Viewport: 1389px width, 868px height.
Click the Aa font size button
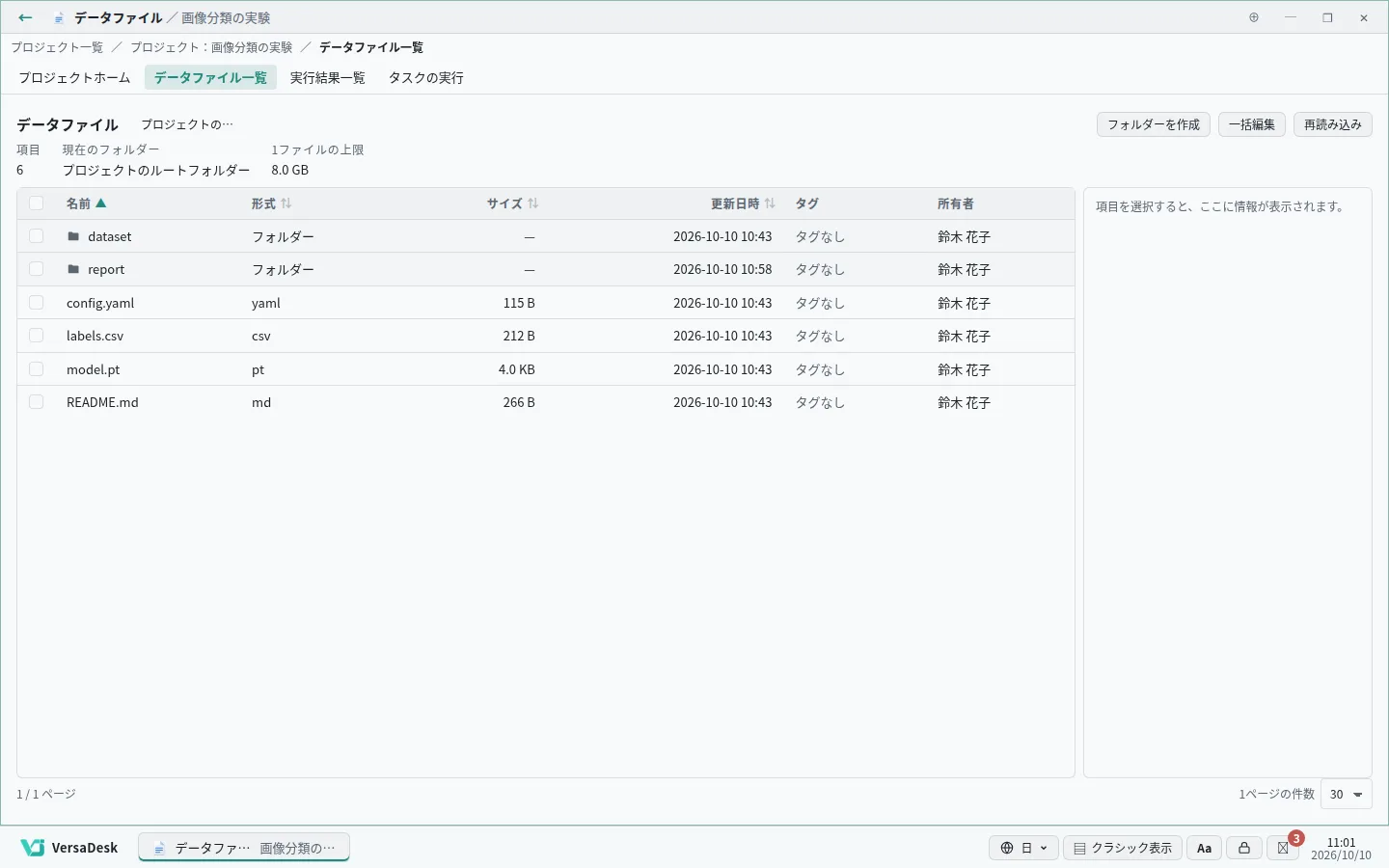[x=1204, y=848]
